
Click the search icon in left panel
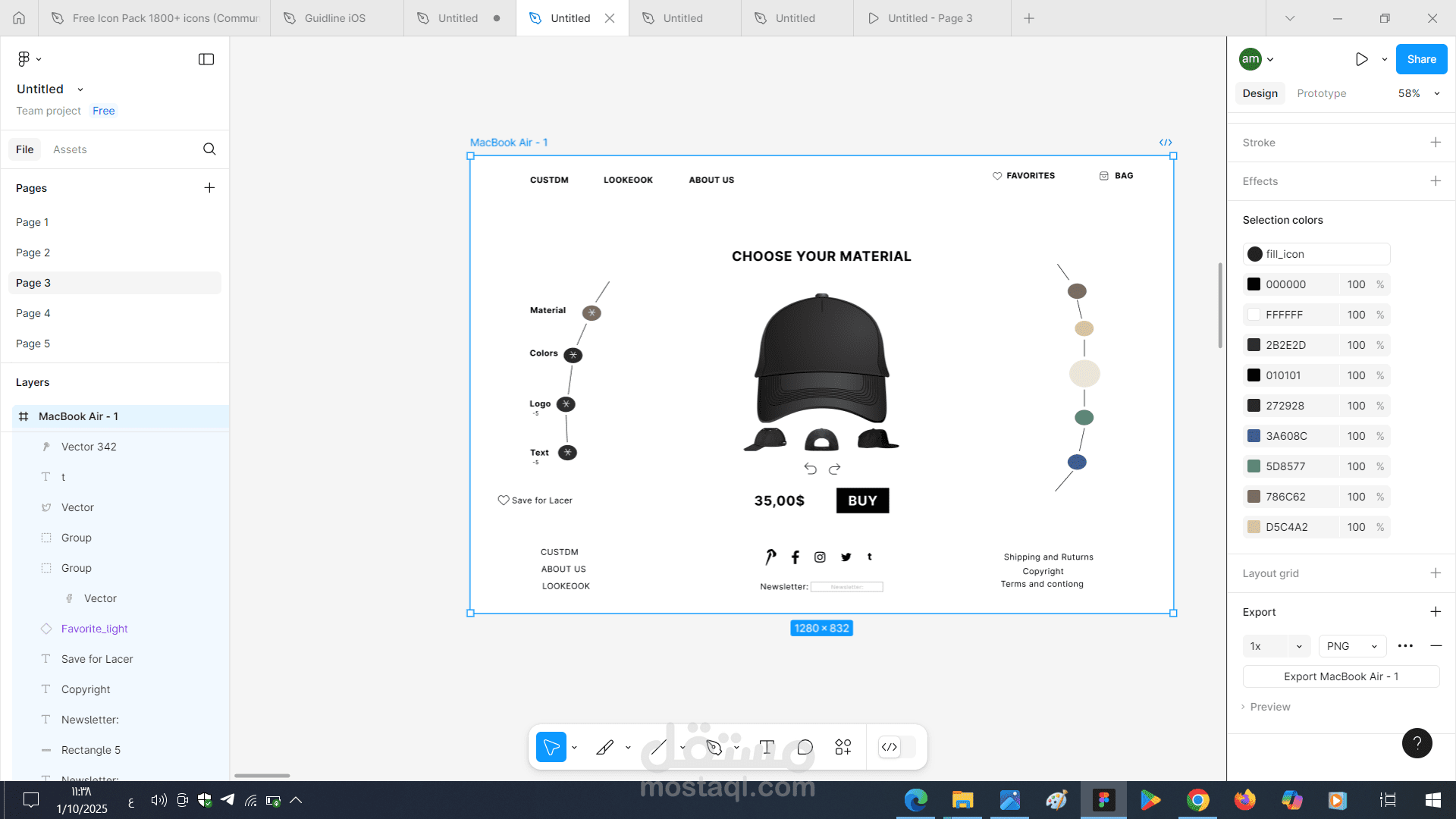tap(209, 149)
